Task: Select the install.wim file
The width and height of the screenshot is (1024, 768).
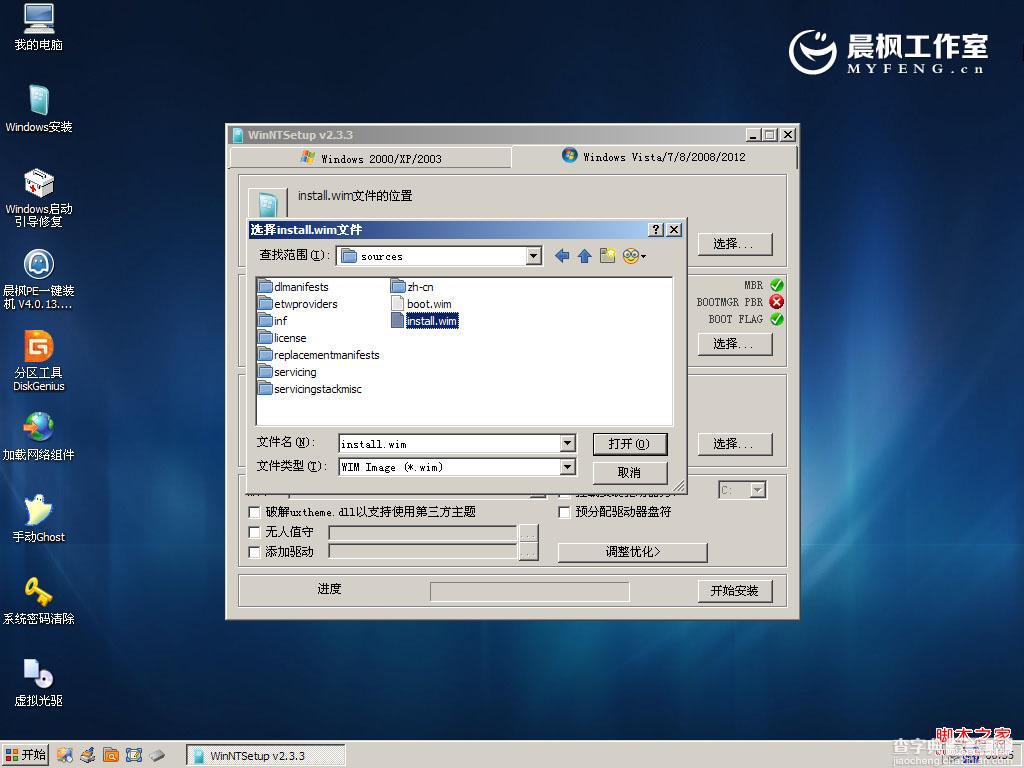Action: tap(424, 321)
